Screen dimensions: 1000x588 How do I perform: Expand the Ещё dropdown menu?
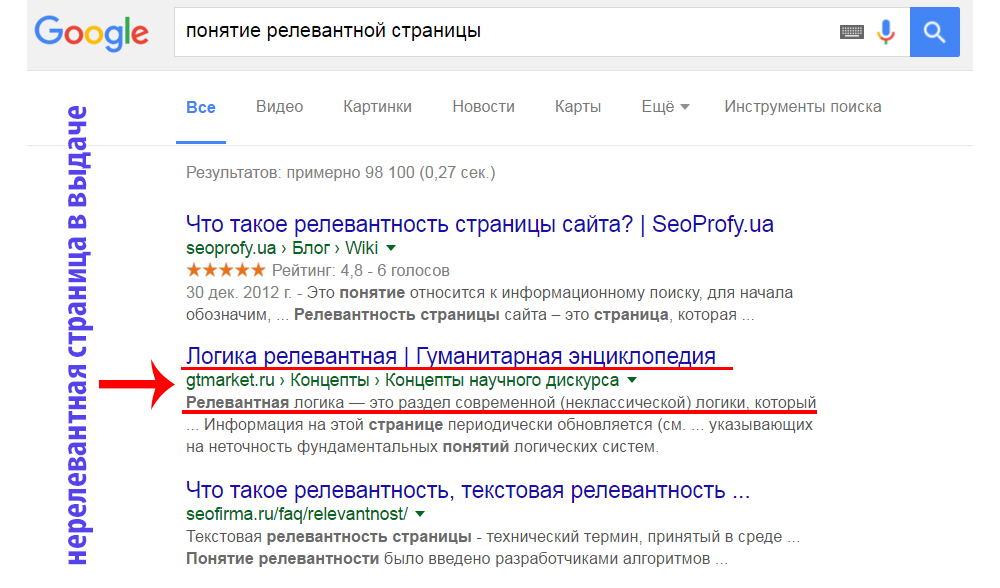point(665,107)
